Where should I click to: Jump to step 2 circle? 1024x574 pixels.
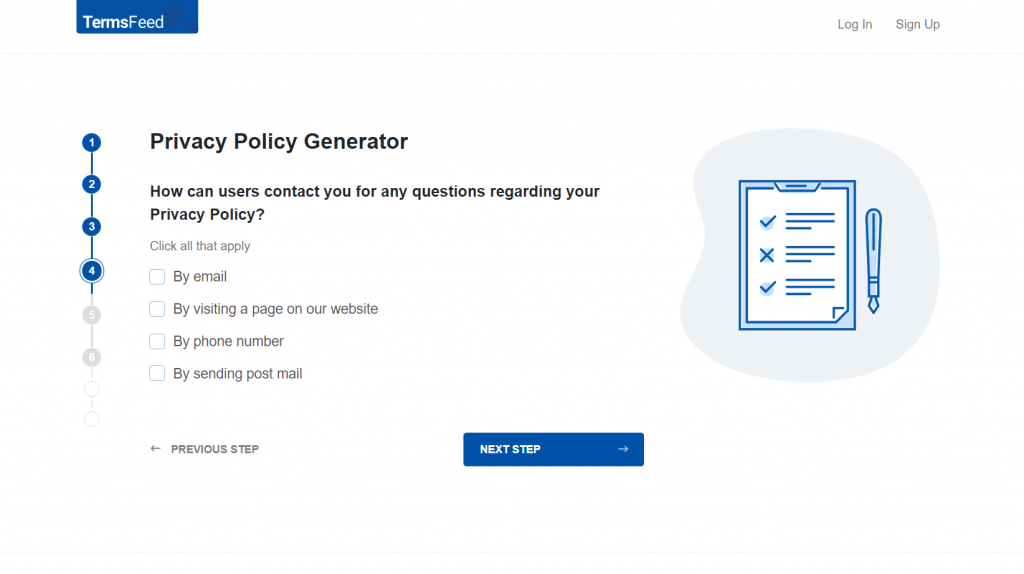pyautogui.click(x=91, y=184)
